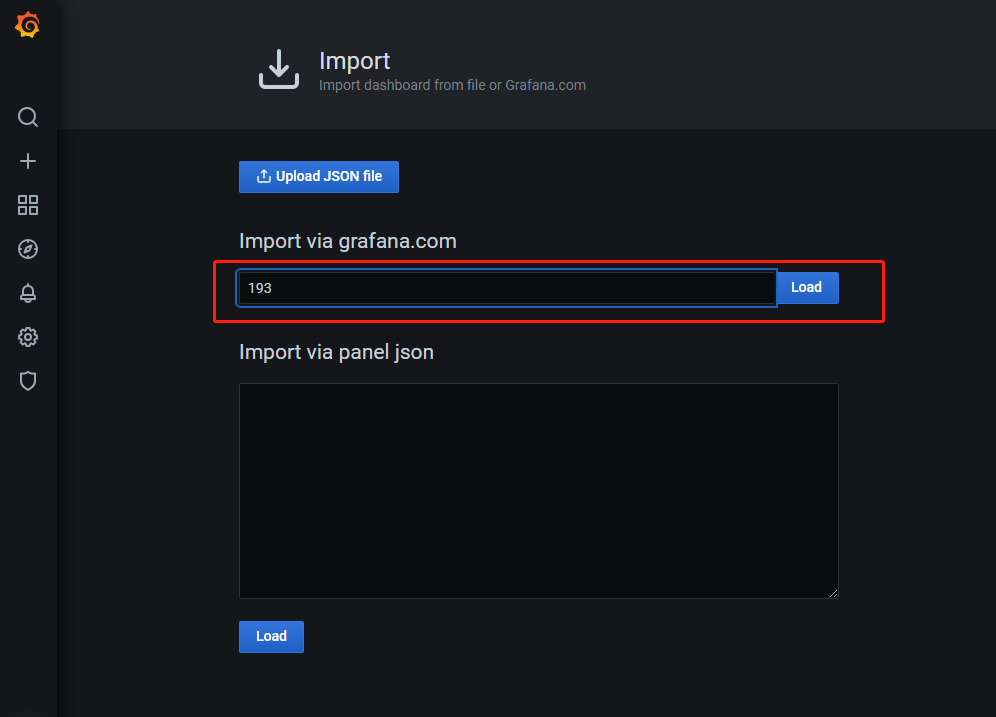Screen dimensions: 996x717
Task: Open Configuration via the gear icon
Action: pyautogui.click(x=28, y=337)
